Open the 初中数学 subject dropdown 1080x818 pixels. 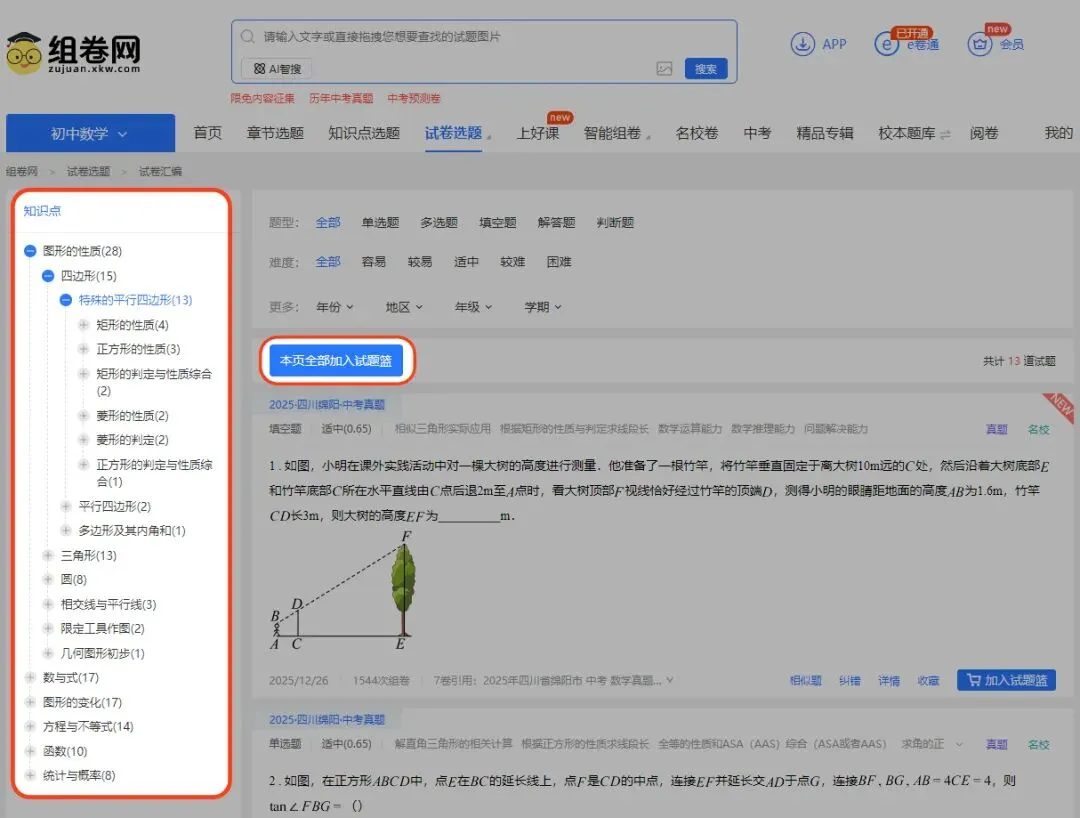pos(90,134)
